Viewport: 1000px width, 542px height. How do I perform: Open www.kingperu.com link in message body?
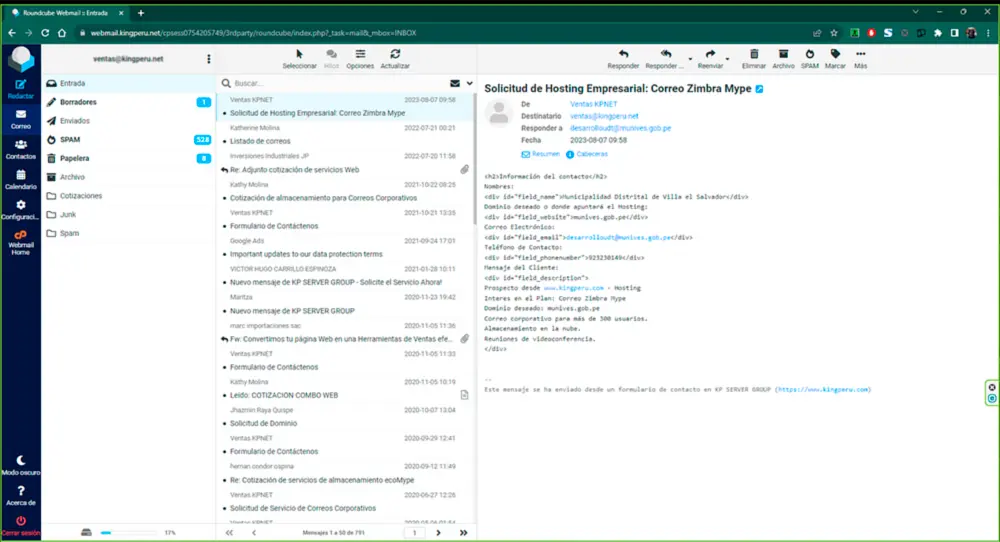tap(573, 288)
